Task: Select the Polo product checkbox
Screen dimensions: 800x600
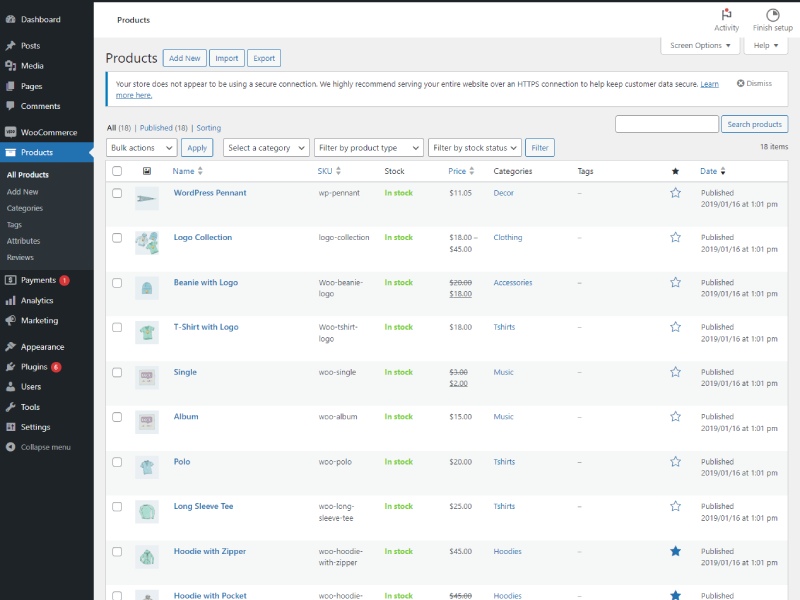Action: point(117,462)
